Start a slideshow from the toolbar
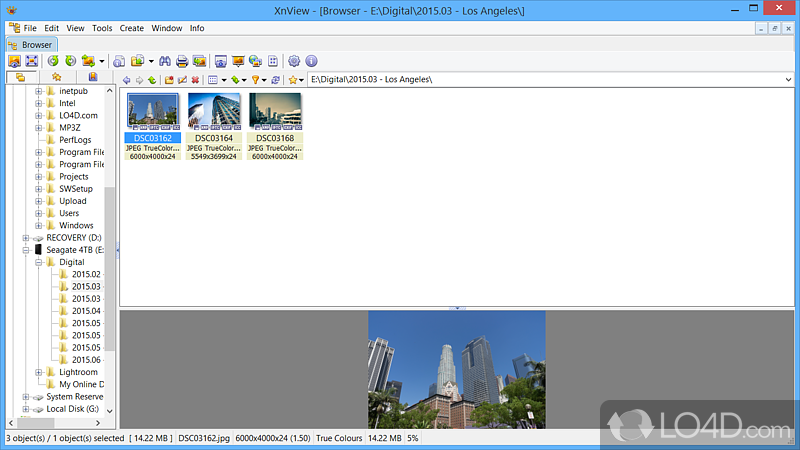Image resolution: width=800 pixels, height=450 pixels. point(238,61)
